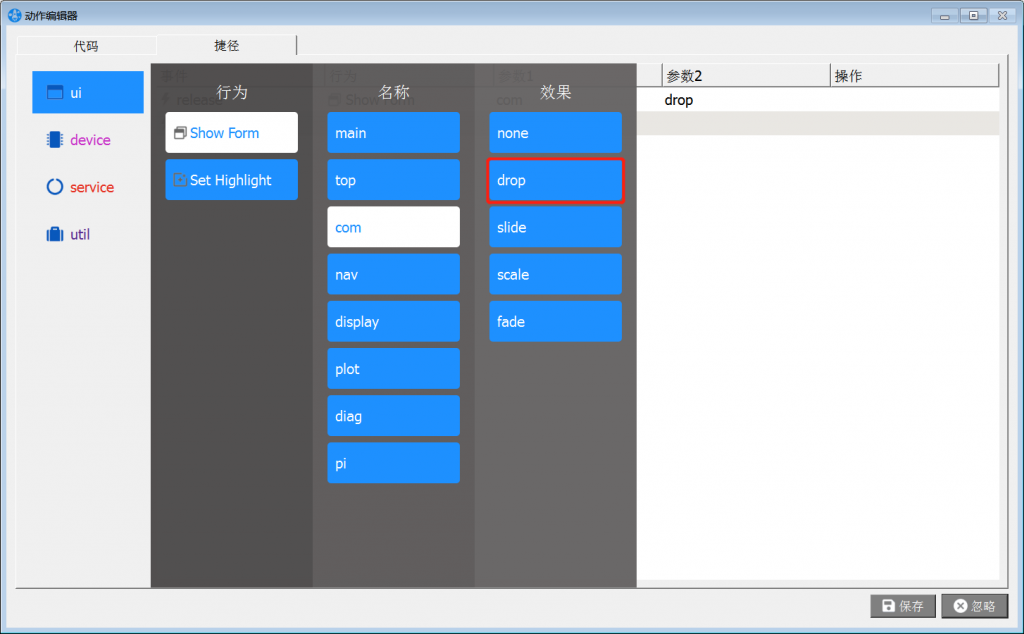
Task: Pick the com form name
Action: coord(393,227)
